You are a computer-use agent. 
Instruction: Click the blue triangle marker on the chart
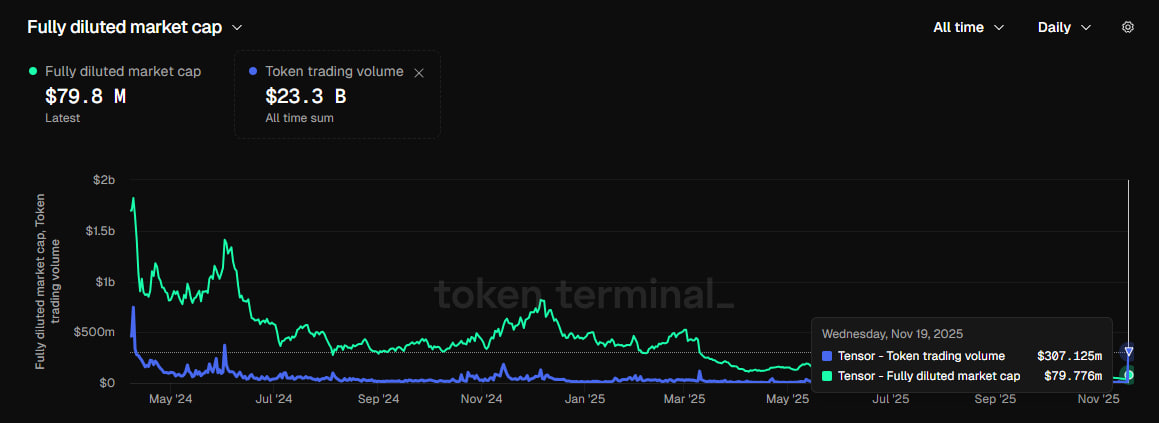pyautogui.click(x=1128, y=351)
